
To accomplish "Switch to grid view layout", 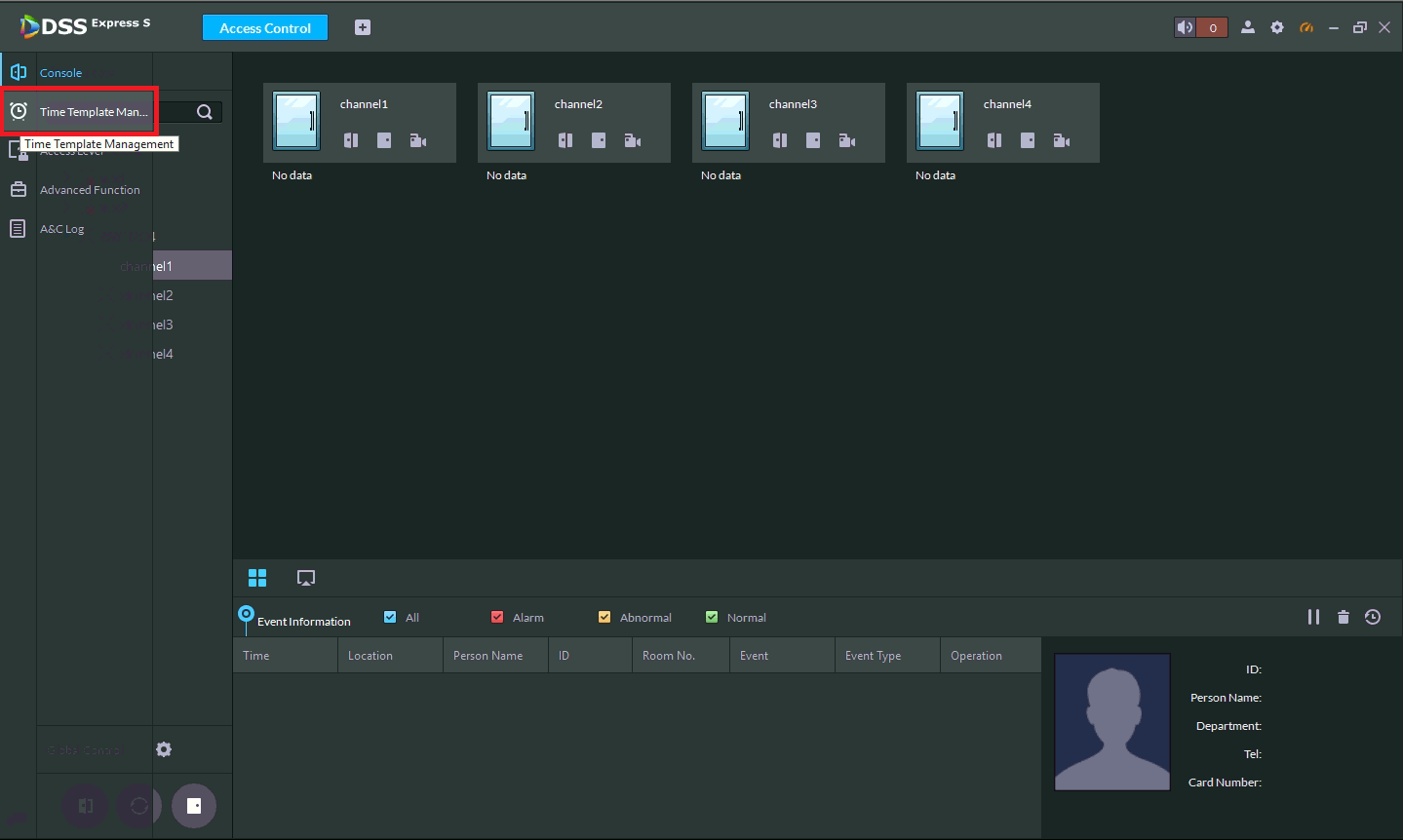I will pos(257,578).
